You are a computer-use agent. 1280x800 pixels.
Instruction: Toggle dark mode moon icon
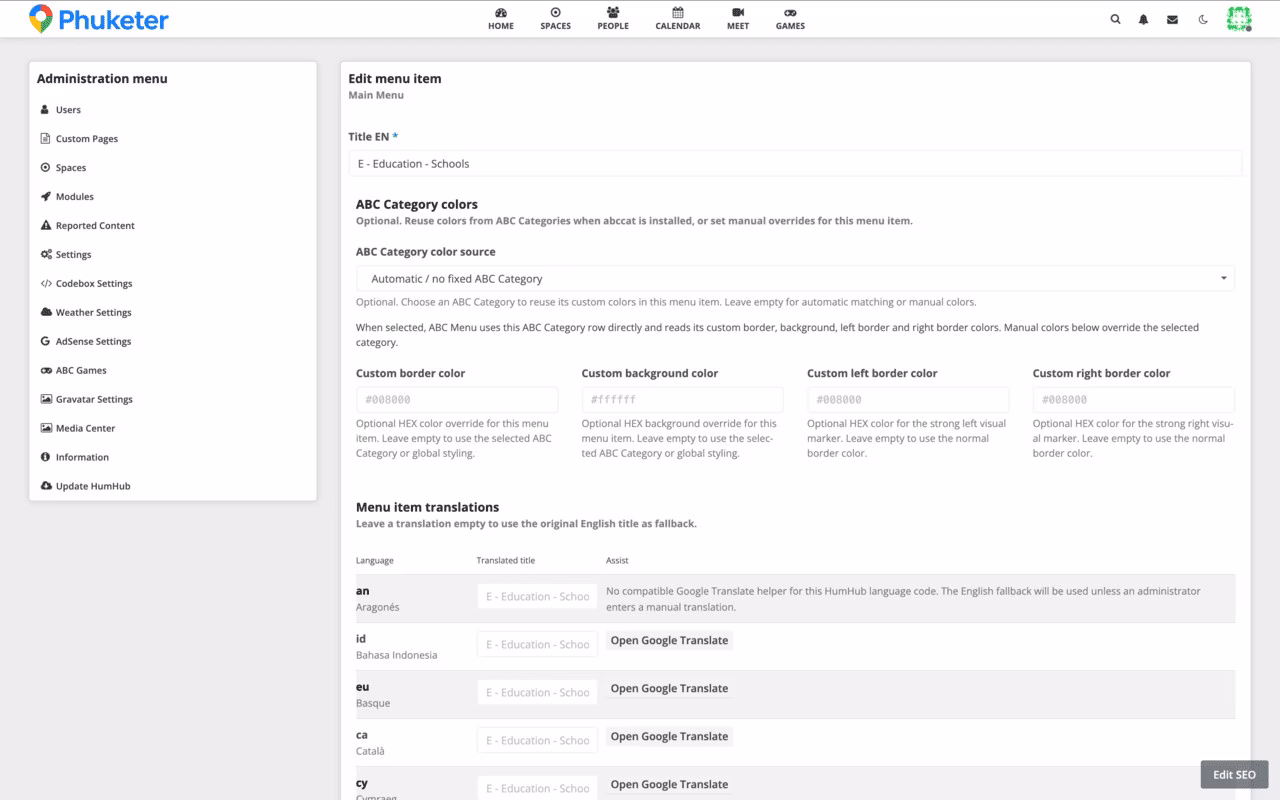(1203, 19)
